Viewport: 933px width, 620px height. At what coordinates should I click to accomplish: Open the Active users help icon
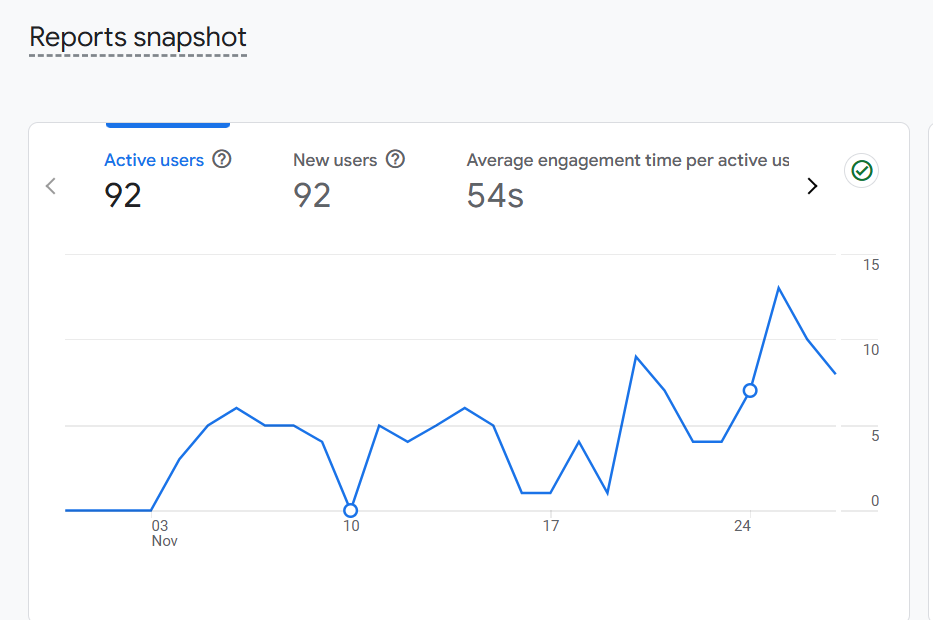coord(222,160)
